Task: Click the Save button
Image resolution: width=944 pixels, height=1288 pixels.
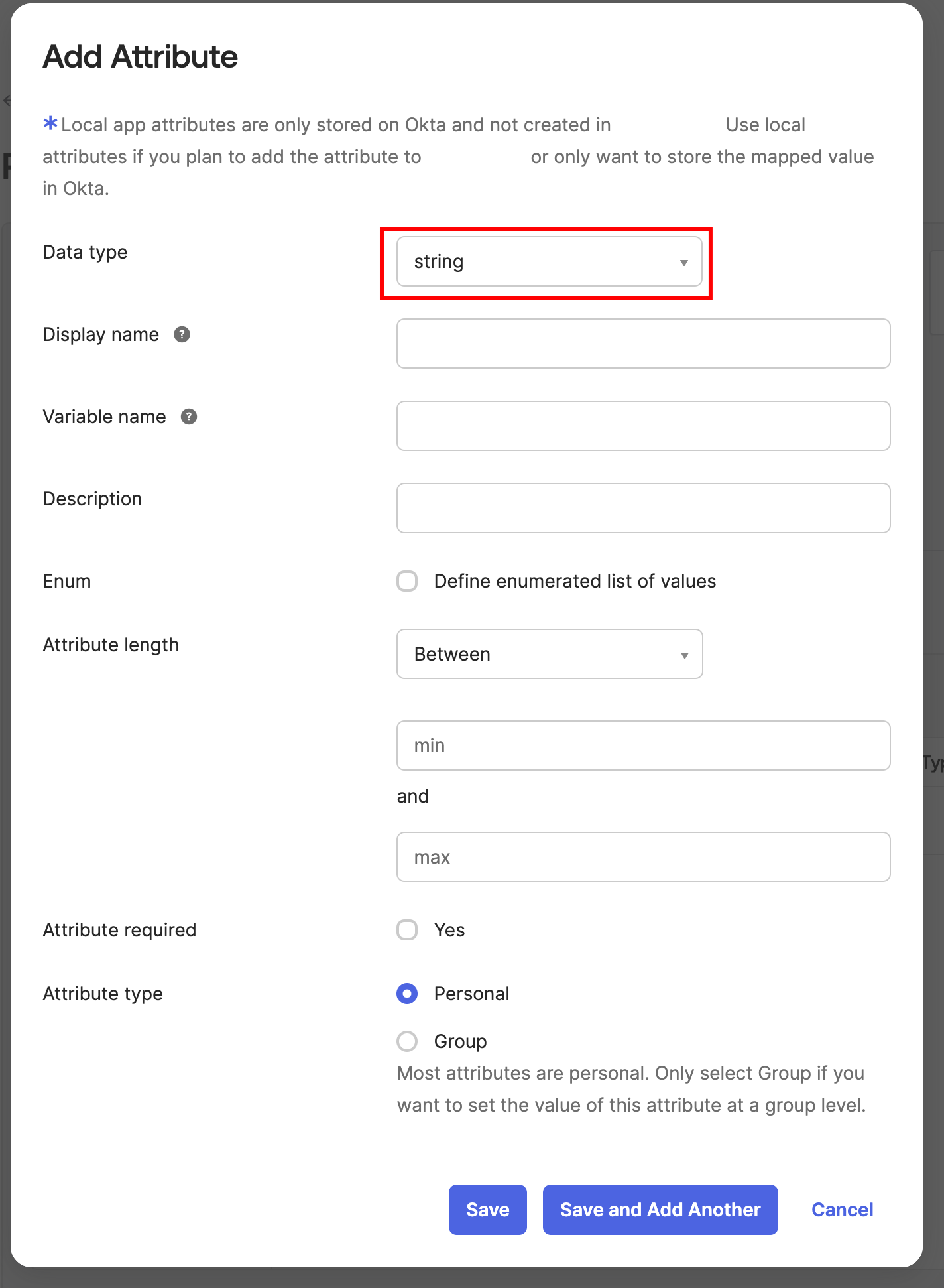Action: pyautogui.click(x=487, y=1210)
